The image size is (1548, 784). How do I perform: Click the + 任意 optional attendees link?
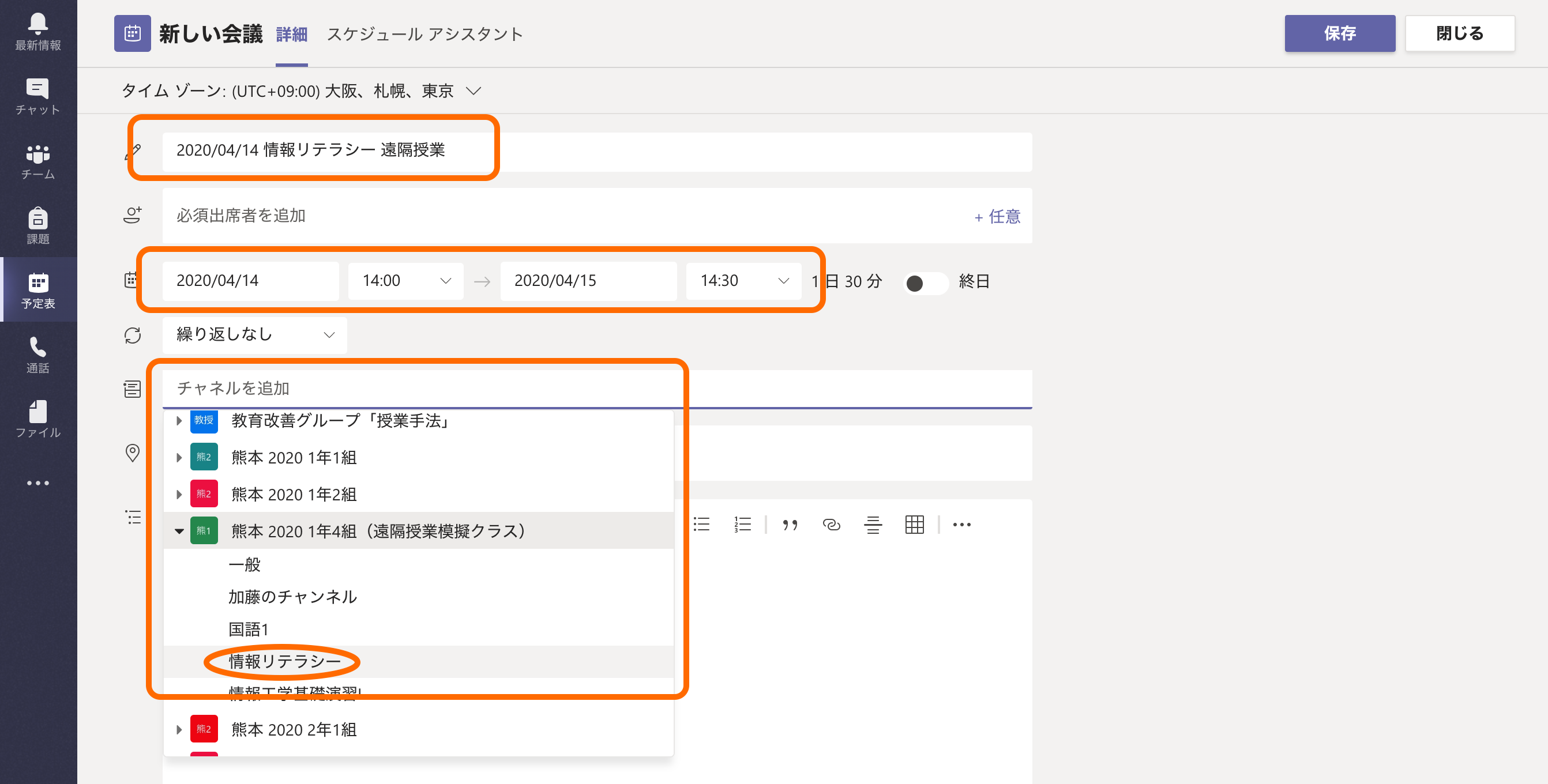997,216
